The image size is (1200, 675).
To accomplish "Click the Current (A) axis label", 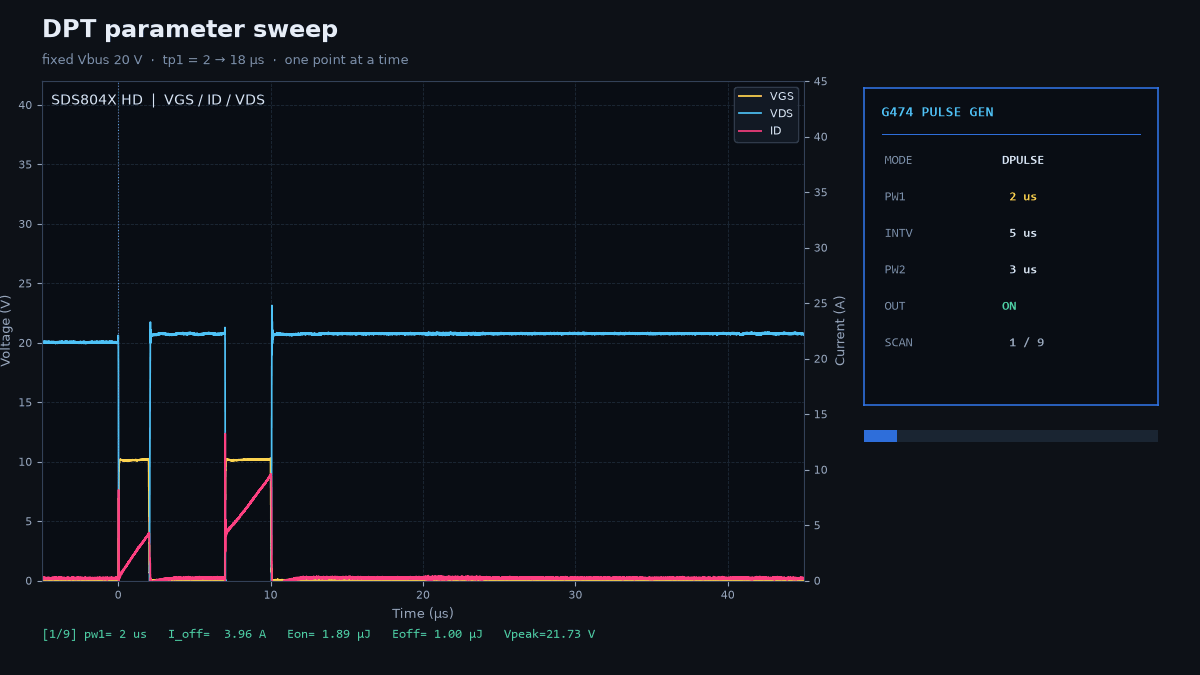I will tap(840, 330).
